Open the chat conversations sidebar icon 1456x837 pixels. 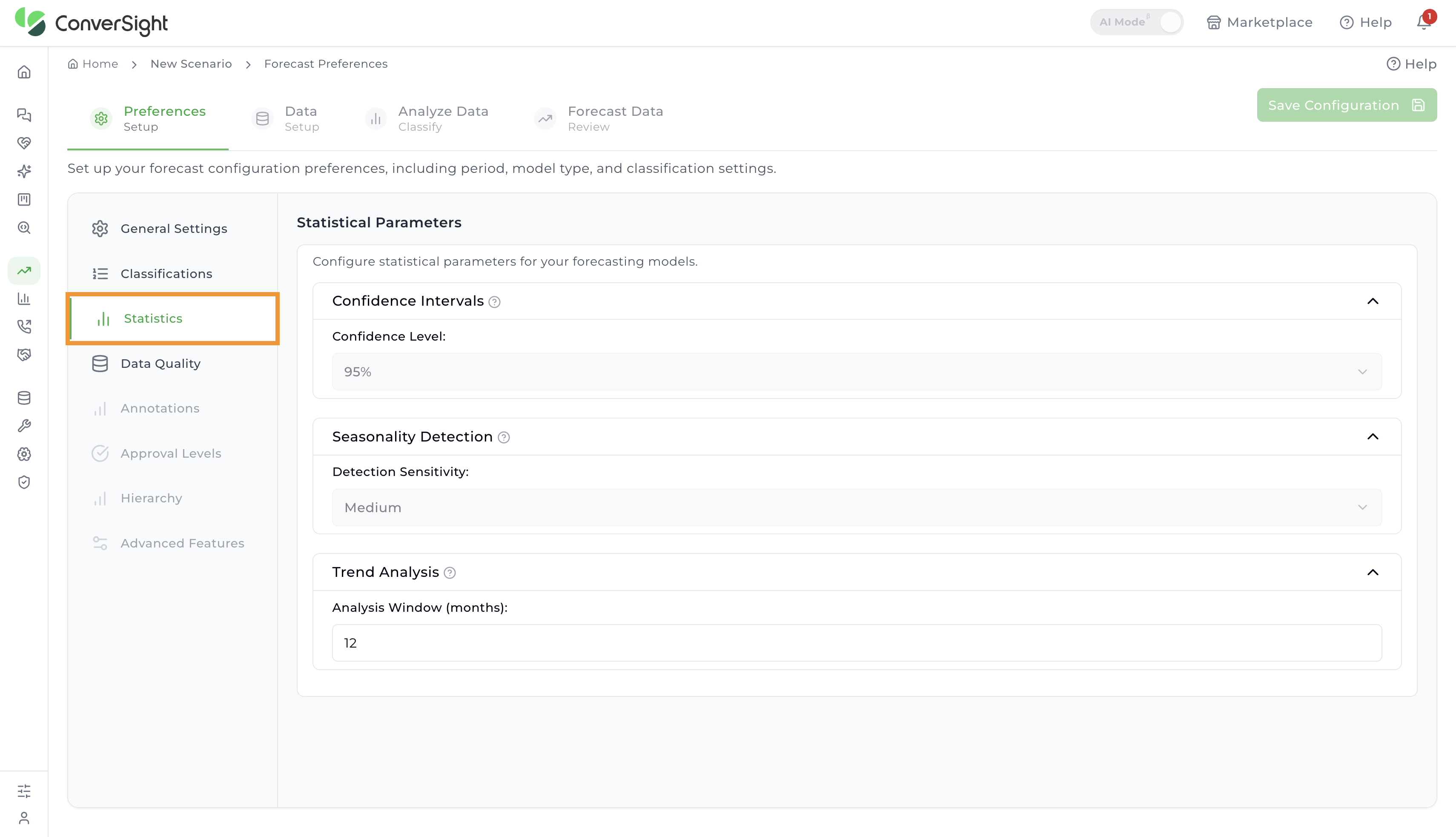(x=24, y=115)
